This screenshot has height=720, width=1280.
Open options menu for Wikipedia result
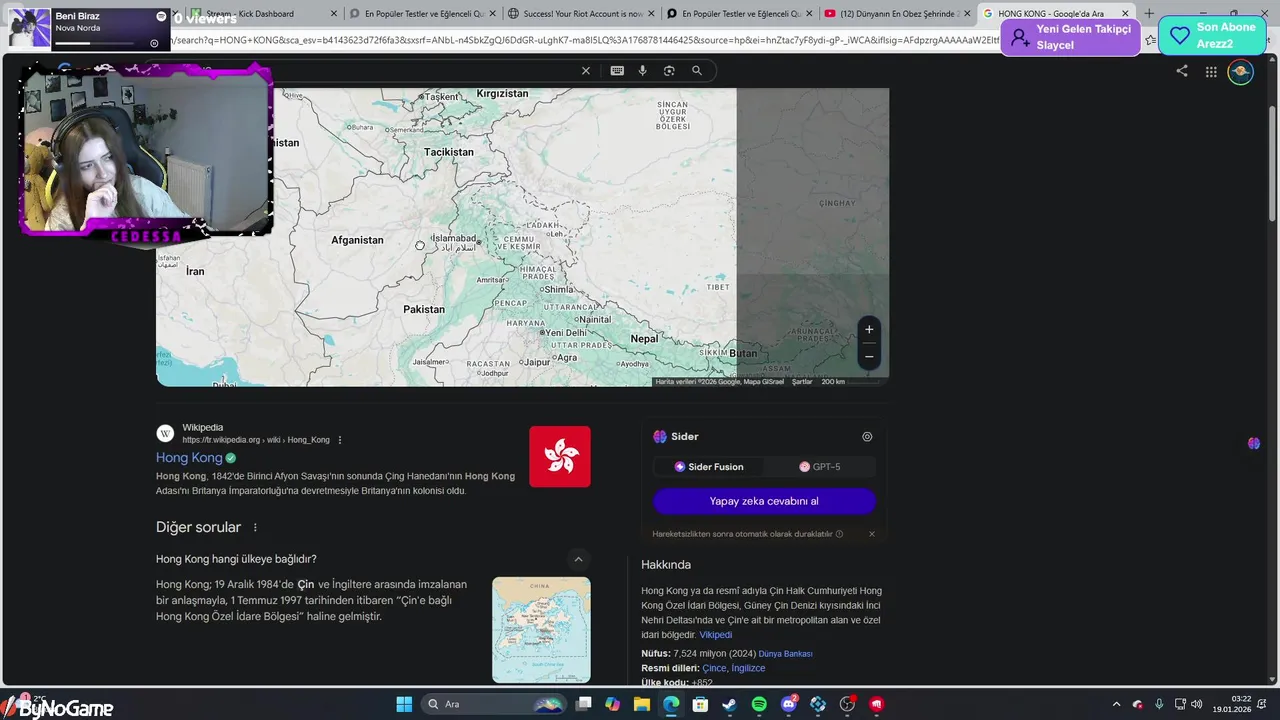pyautogui.click(x=340, y=440)
